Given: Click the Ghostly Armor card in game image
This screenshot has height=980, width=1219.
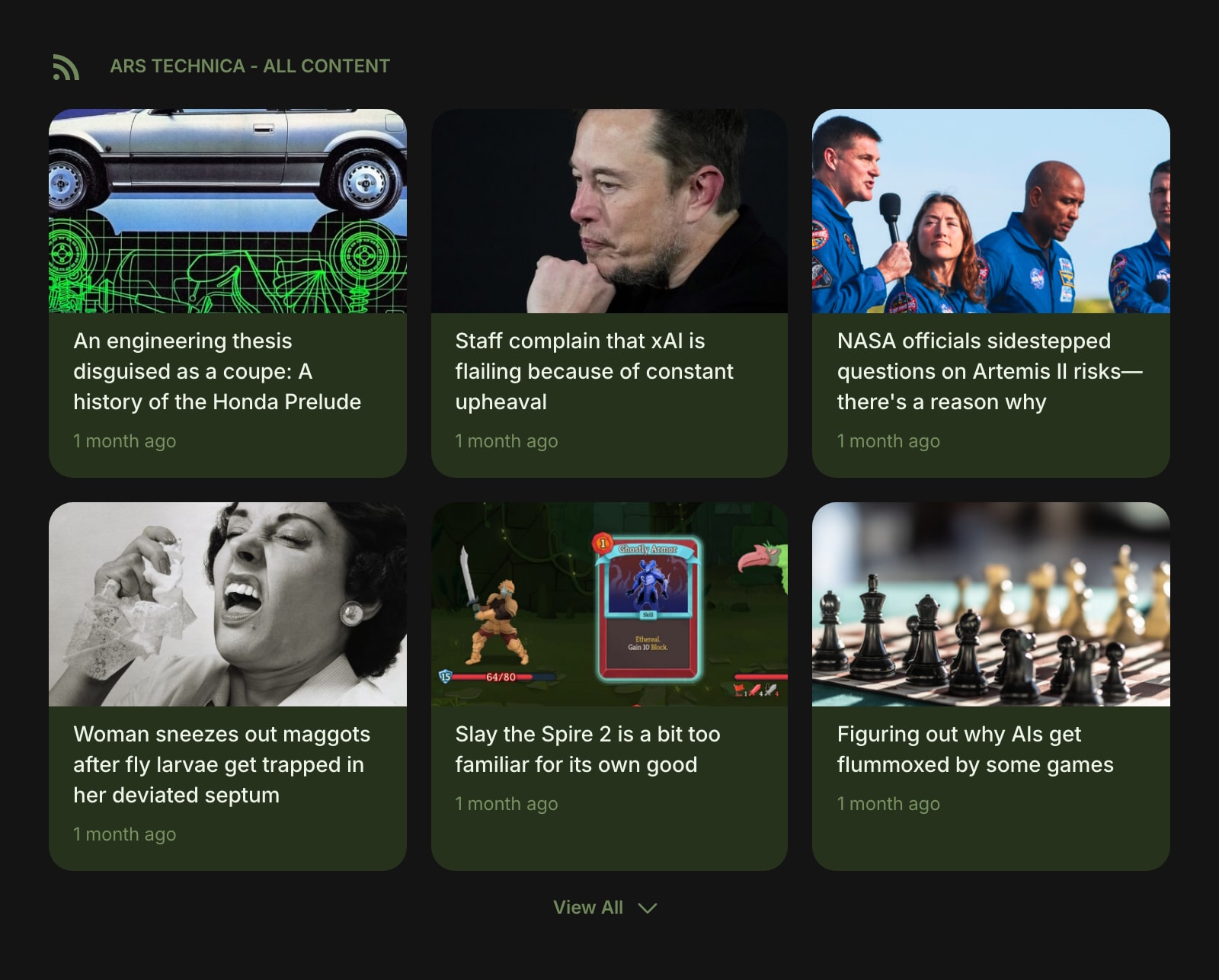Looking at the screenshot, I should click(648, 607).
